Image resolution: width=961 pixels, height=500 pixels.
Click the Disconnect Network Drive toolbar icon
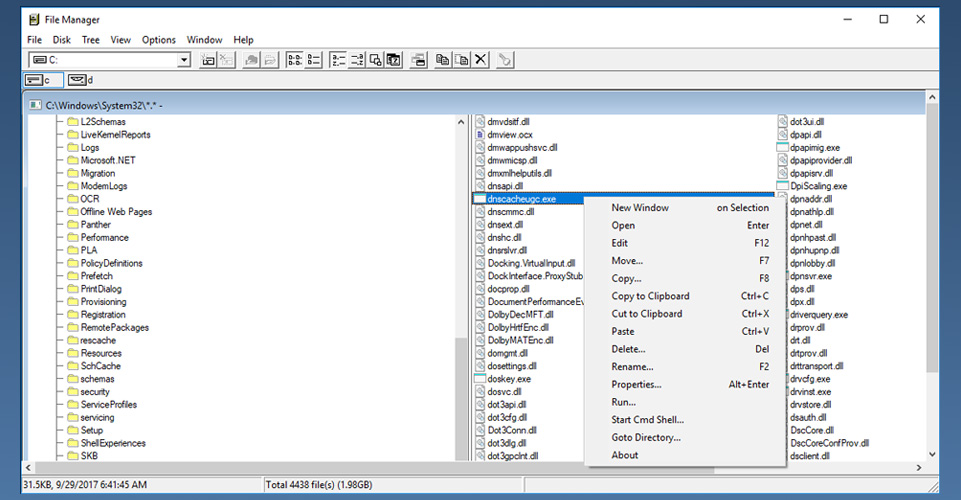pyautogui.click(x=226, y=59)
